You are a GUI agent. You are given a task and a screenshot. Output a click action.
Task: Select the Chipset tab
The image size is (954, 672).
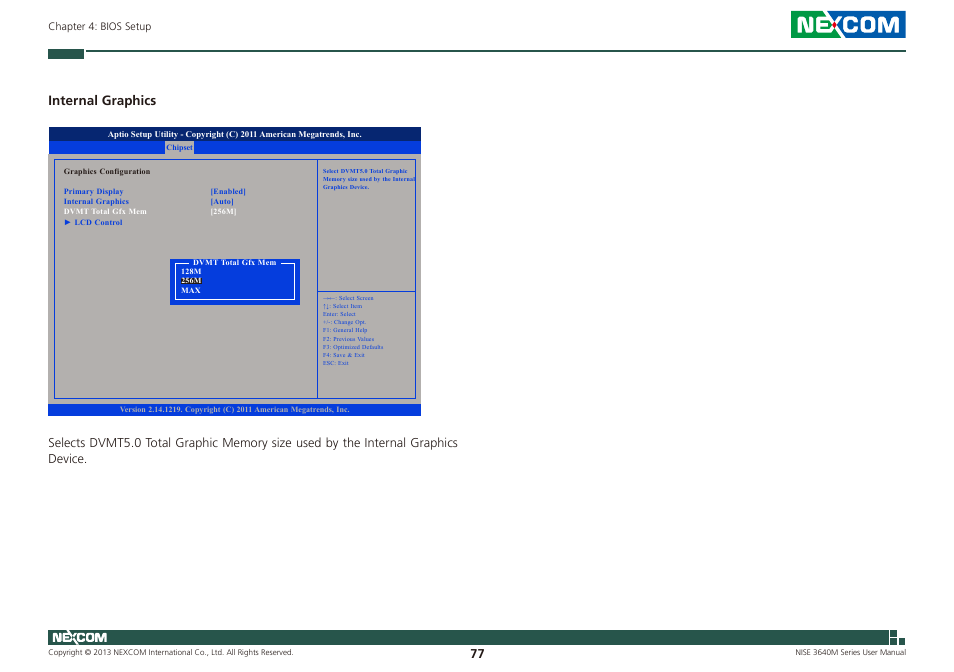point(179,148)
